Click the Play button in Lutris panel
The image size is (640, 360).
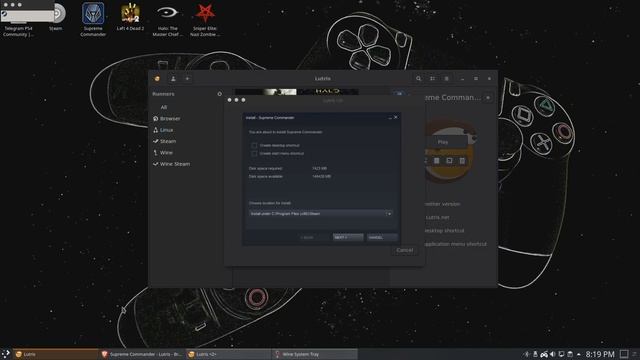tap(445, 142)
